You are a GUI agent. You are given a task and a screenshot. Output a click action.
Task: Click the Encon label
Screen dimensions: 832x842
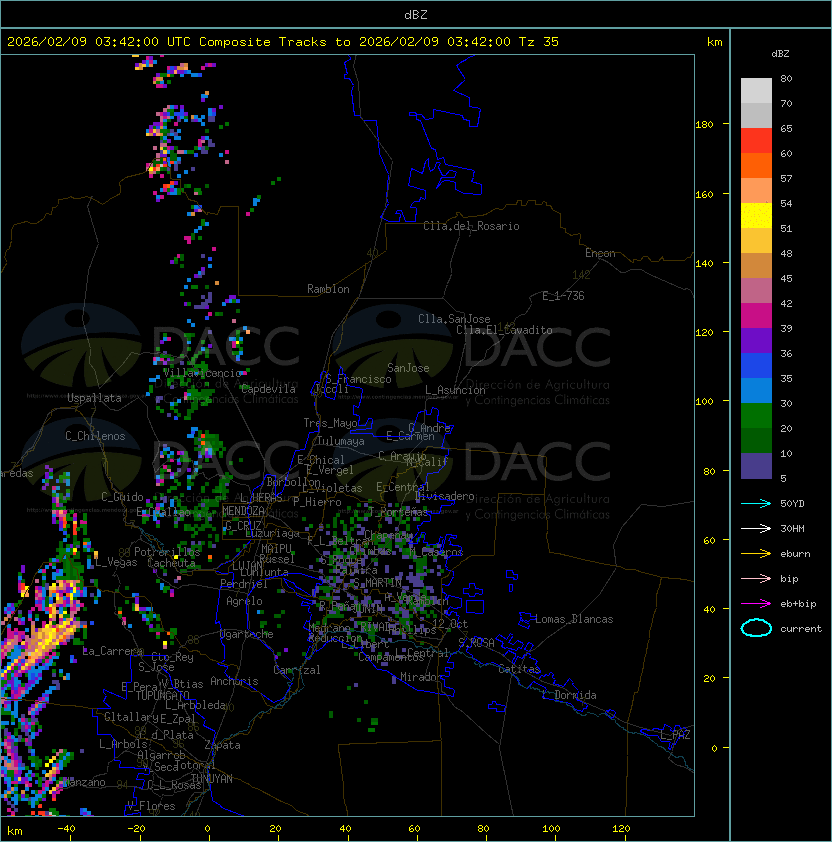[600, 253]
